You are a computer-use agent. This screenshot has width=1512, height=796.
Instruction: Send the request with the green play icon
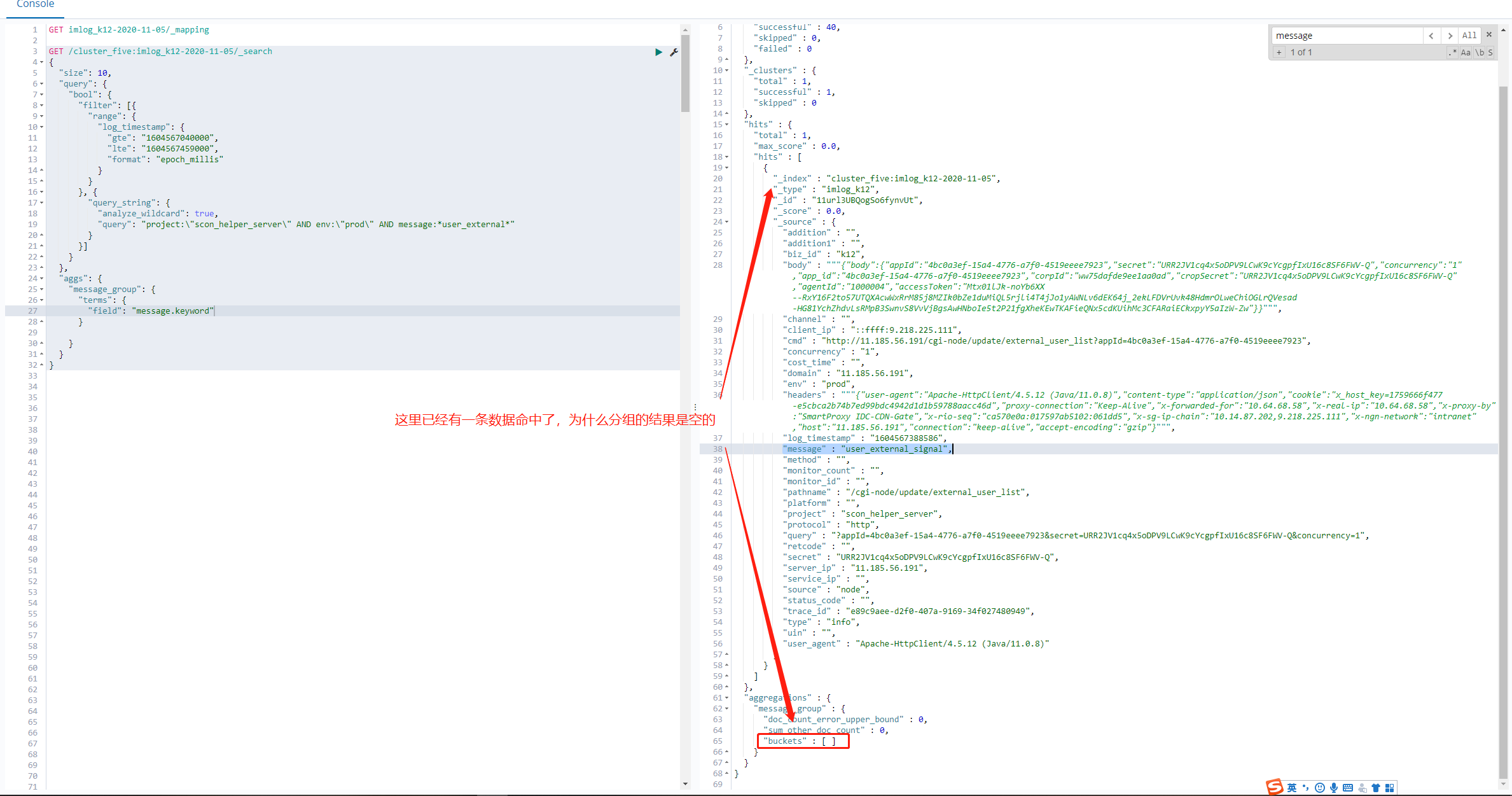pyautogui.click(x=658, y=52)
